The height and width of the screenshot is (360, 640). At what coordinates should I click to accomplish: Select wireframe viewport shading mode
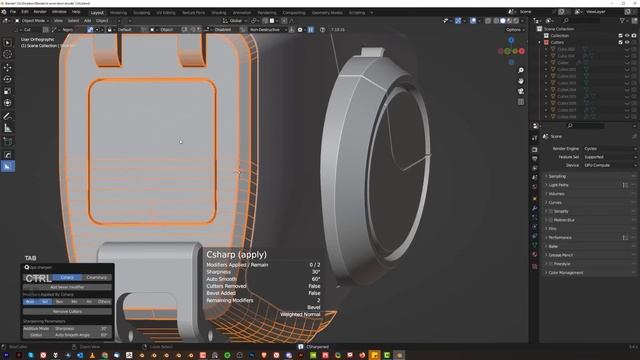(496, 21)
